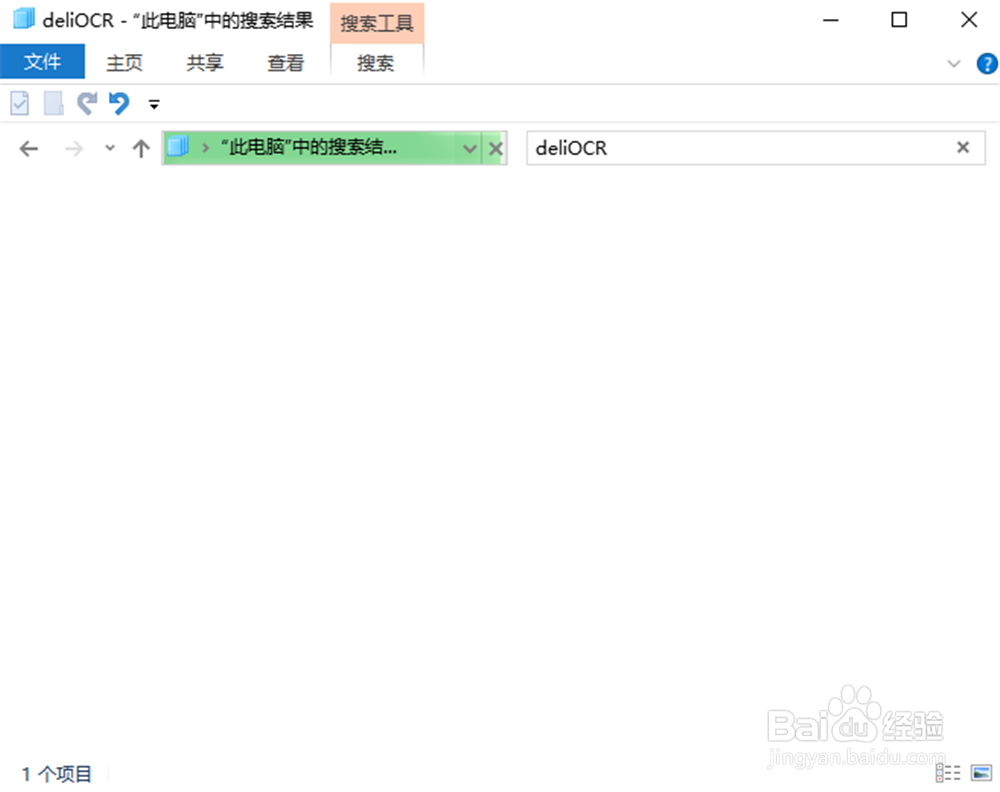Viewport: 1000px width, 792px height.
Task: Go back with the back arrow
Action: click(29, 149)
